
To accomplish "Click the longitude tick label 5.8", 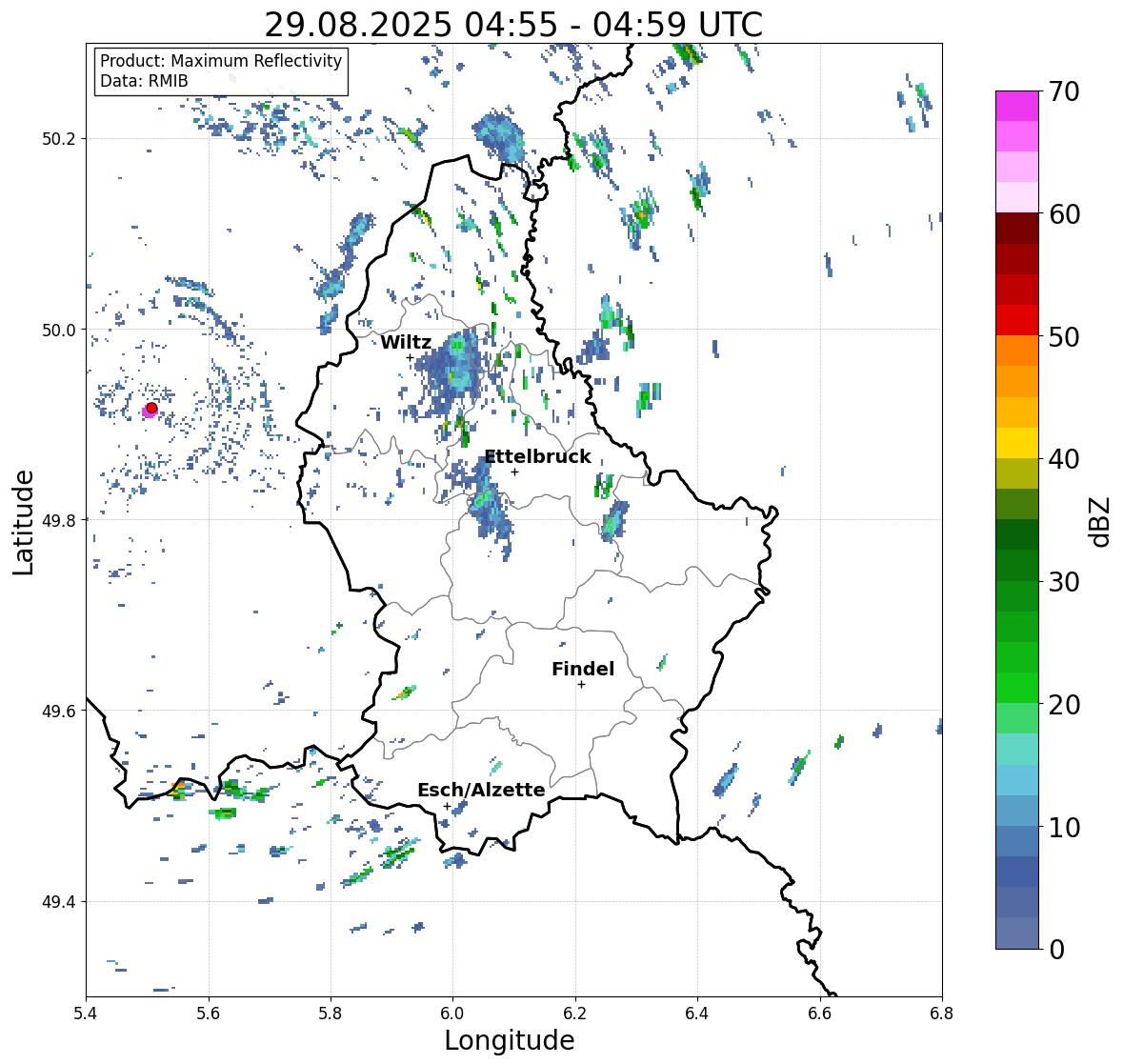I will pos(331,1014).
